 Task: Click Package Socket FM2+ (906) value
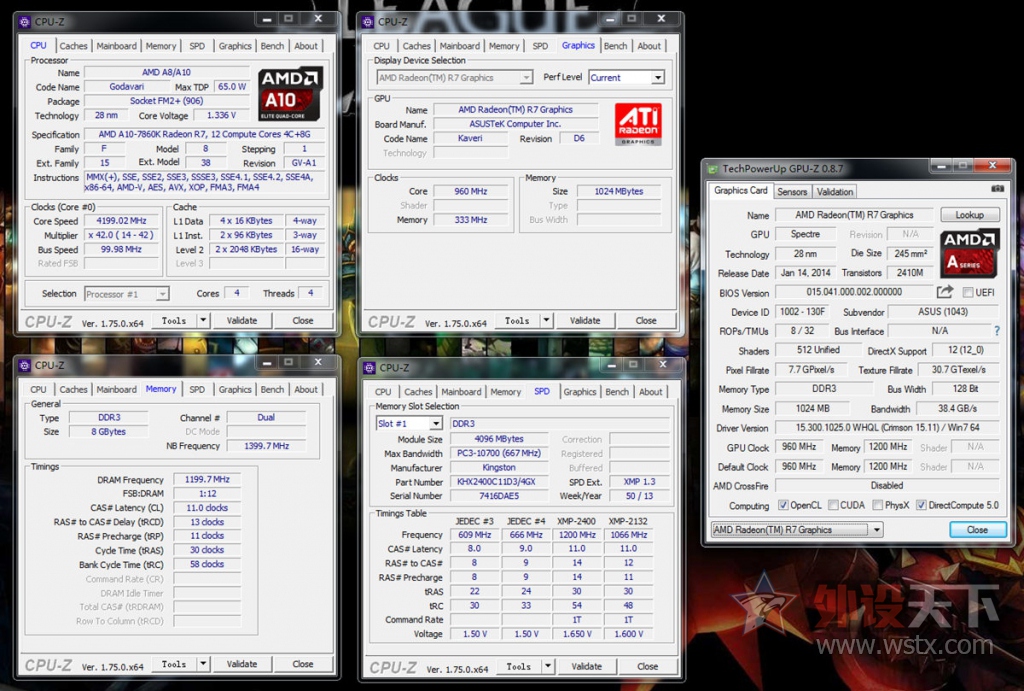click(167, 101)
